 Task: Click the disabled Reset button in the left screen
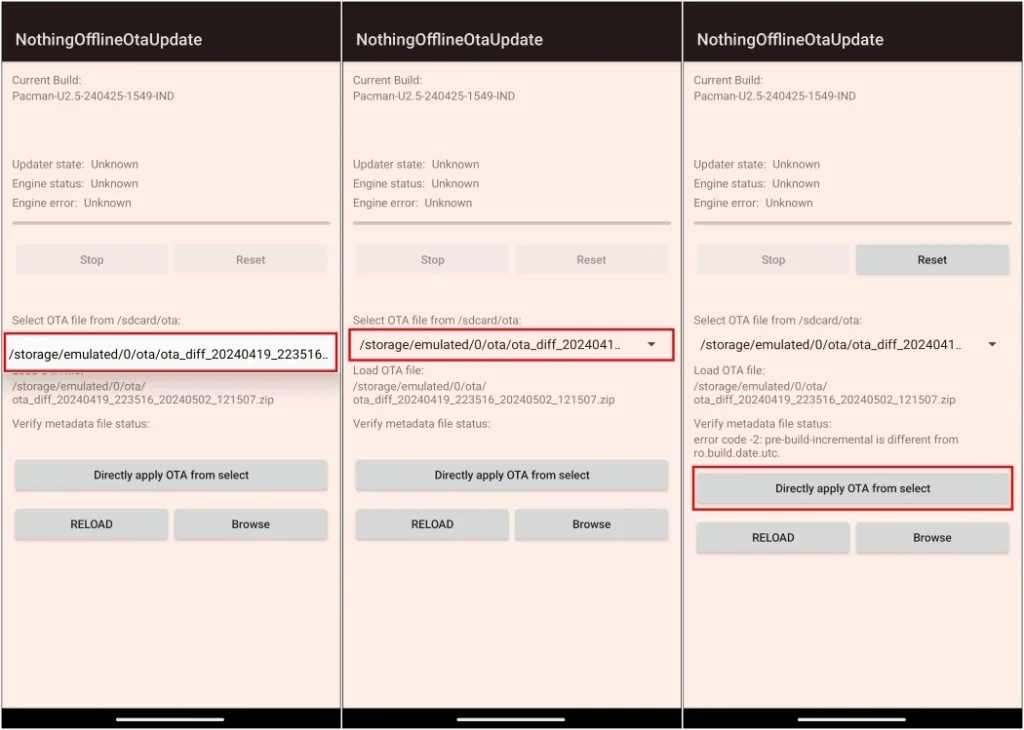coord(251,260)
